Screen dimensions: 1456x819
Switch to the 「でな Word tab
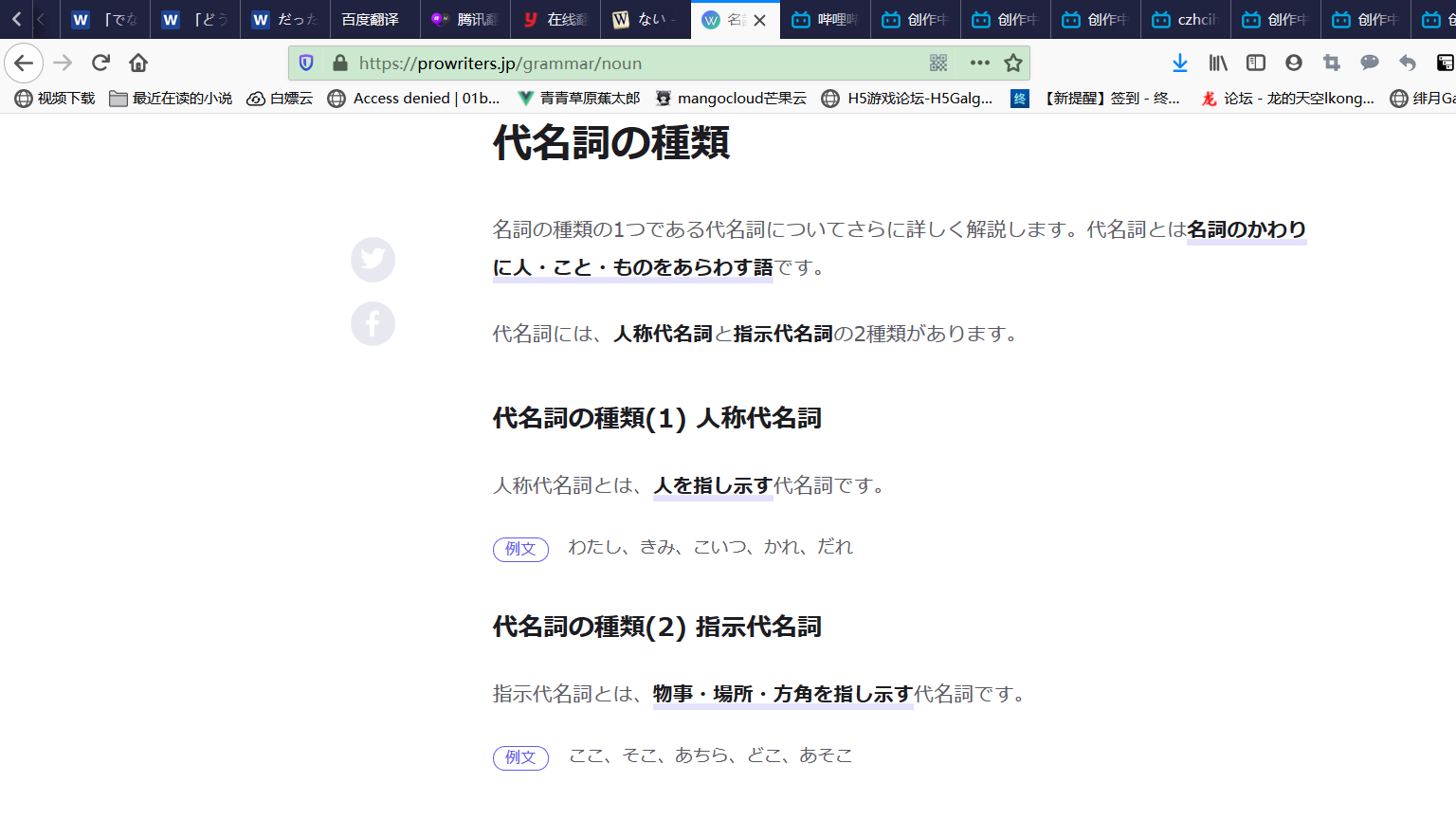(x=105, y=20)
